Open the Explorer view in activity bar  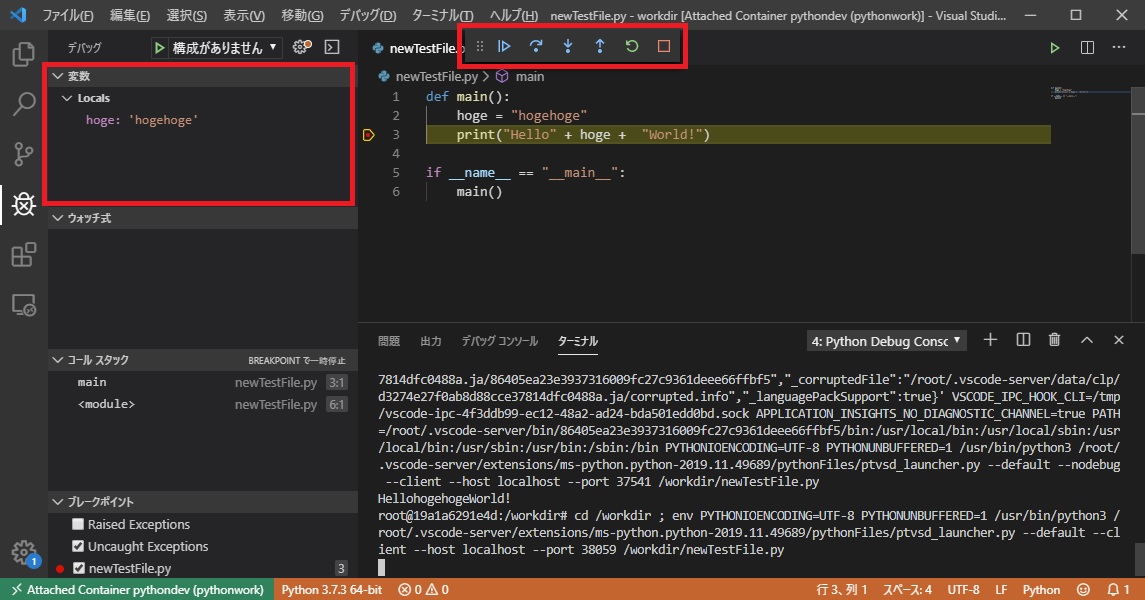(x=23, y=55)
